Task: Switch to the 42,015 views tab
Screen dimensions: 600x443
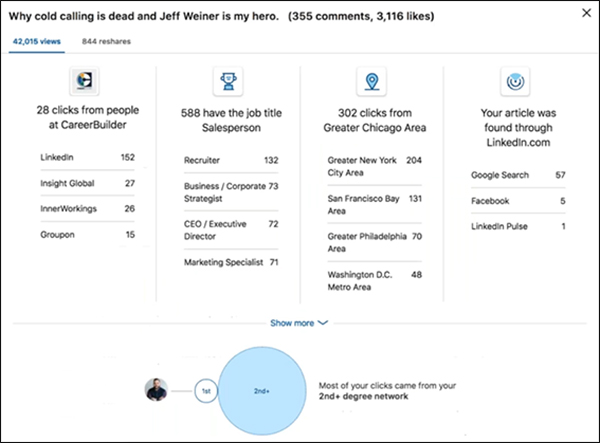Action: click(x=37, y=41)
